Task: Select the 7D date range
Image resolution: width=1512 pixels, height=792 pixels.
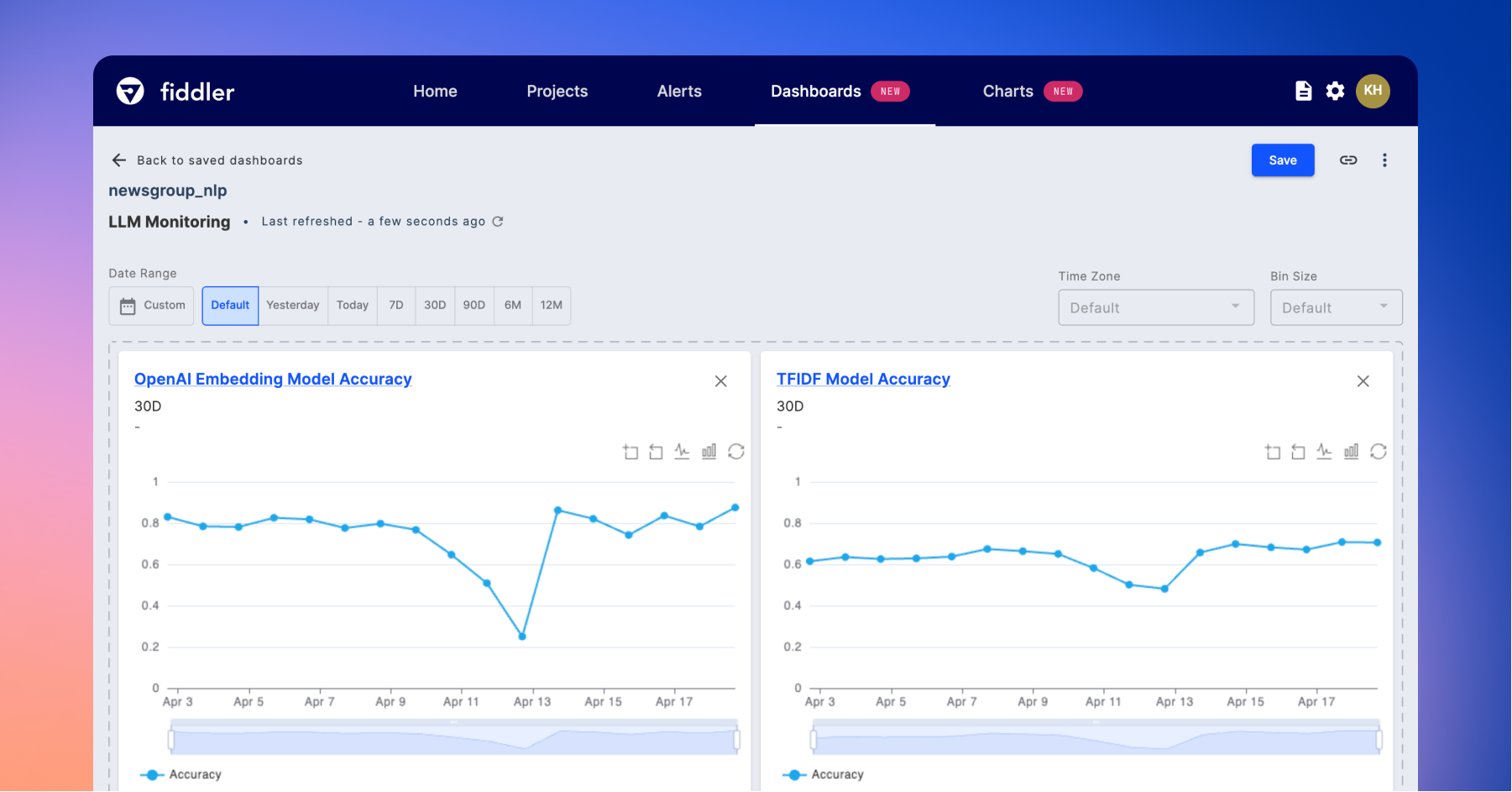Action: click(395, 305)
